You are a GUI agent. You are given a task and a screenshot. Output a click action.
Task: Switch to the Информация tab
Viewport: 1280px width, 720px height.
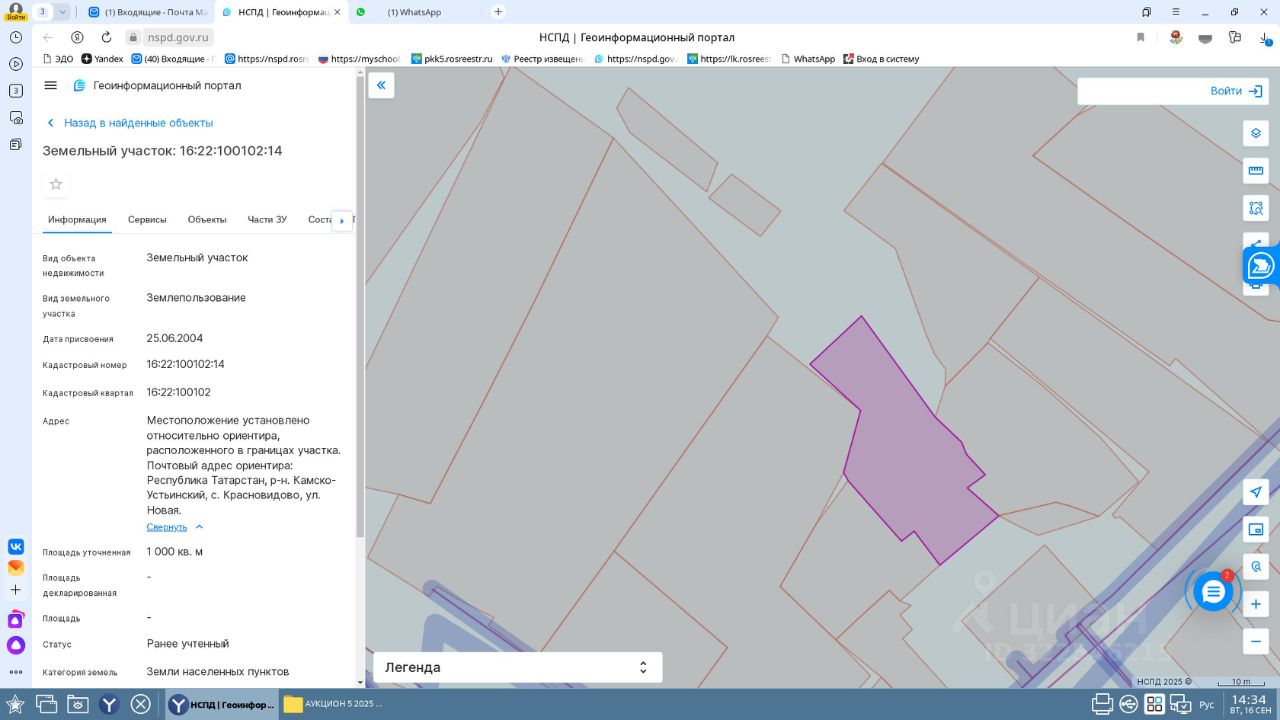(77, 220)
